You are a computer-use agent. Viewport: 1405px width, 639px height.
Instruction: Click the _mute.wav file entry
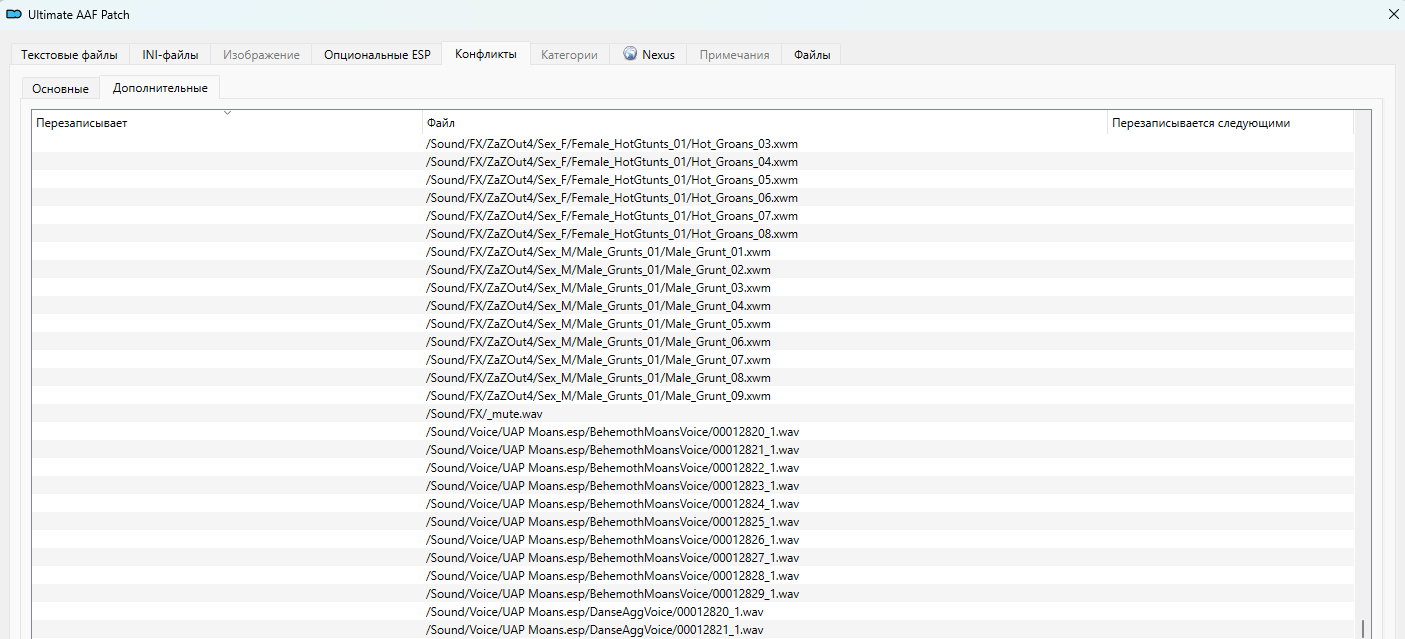pyautogui.click(x=484, y=414)
